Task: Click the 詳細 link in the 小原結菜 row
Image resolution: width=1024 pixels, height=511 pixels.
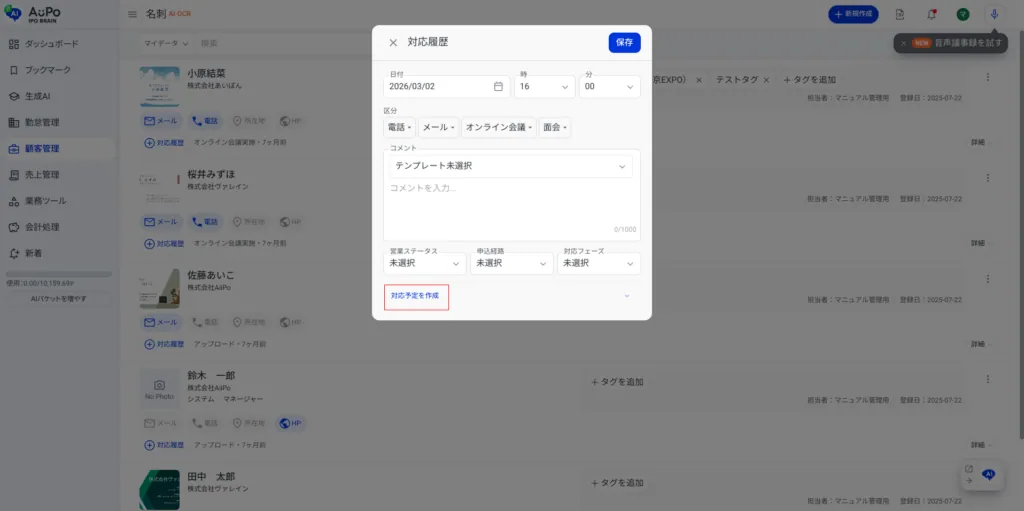Action: [x=978, y=142]
